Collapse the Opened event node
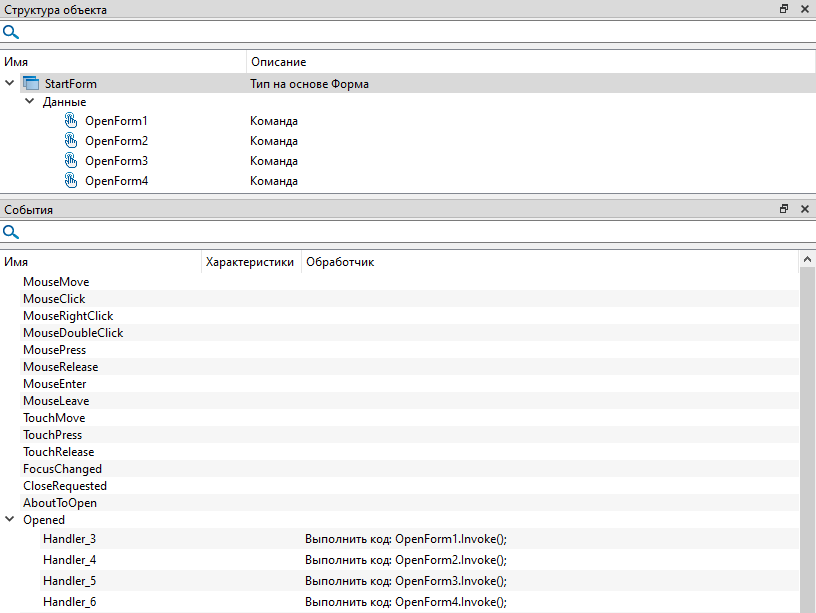816x613 pixels. 10,520
